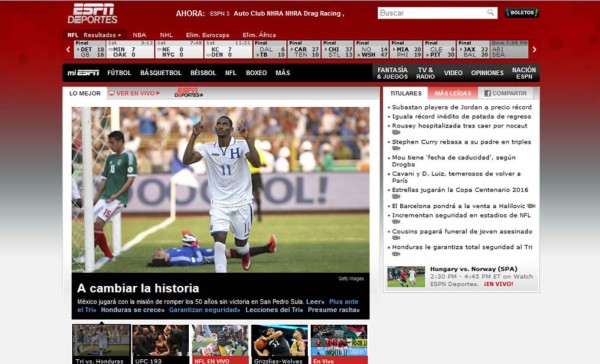The image size is (600, 364).
Task: Open CAR vs TEN score box
Action: 304,49
